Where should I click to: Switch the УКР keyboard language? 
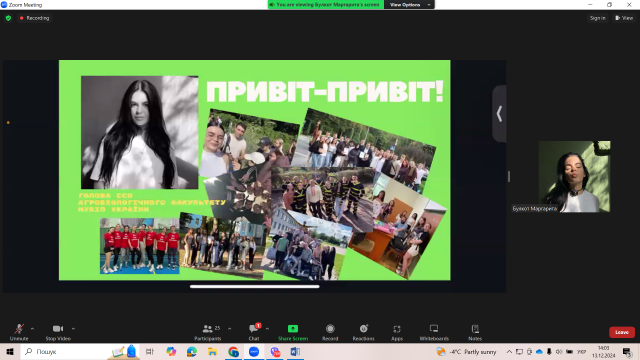coord(581,351)
